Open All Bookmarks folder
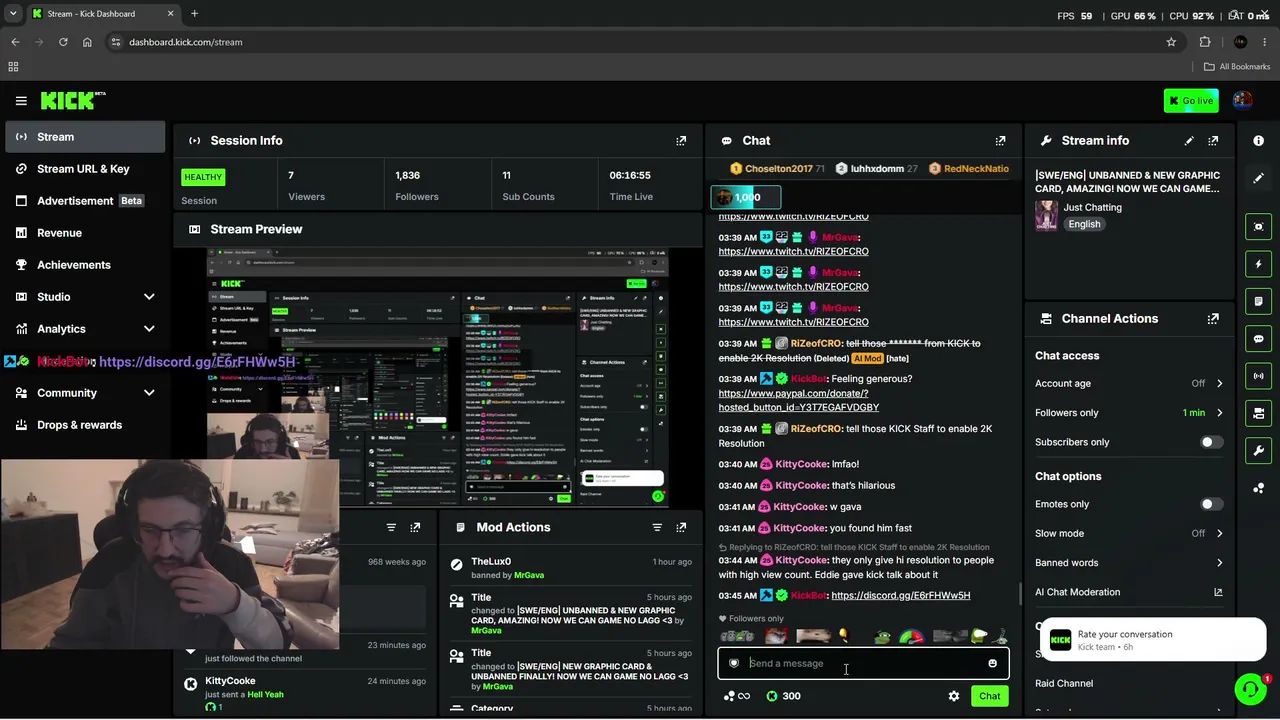The image size is (1280, 720). pos(1237,67)
